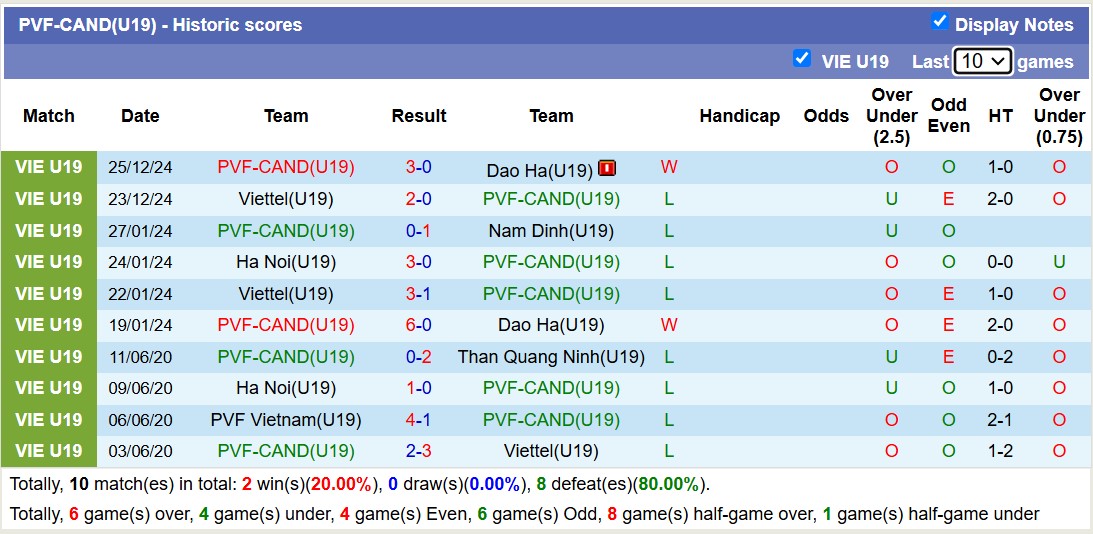The image size is (1093, 534).
Task: Select Nam Dinh(U19) team link
Action: [551, 231]
